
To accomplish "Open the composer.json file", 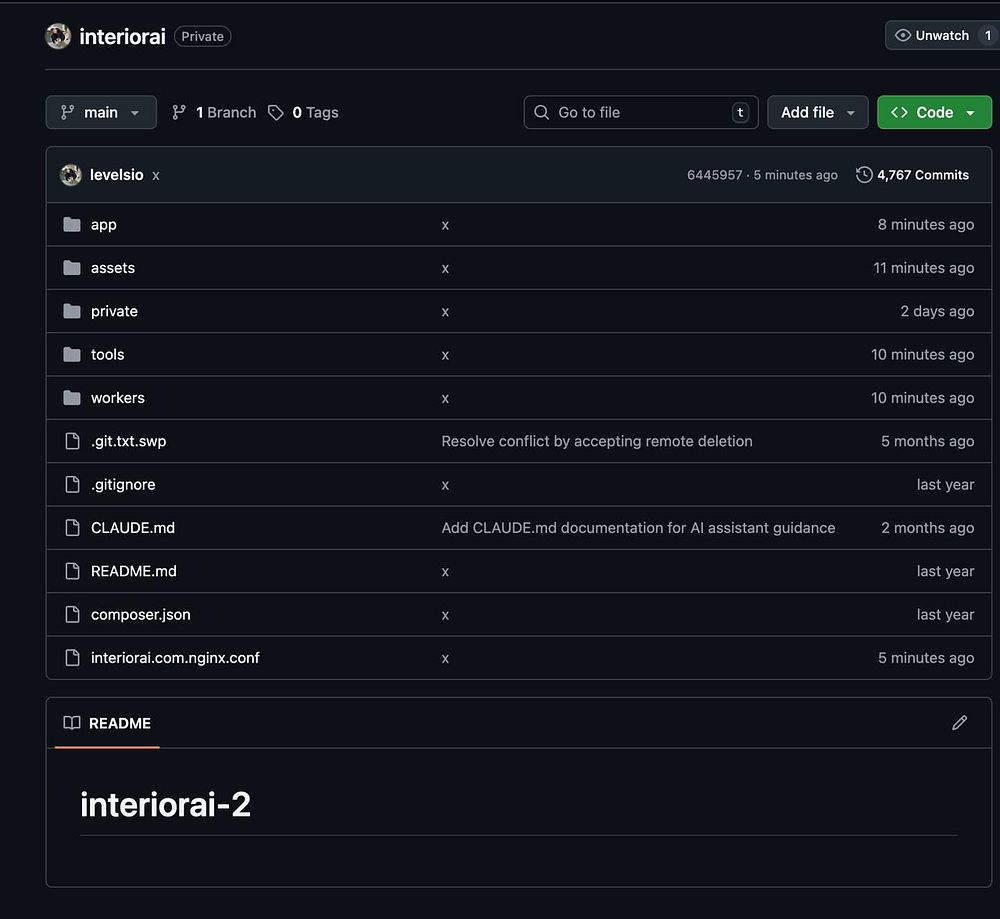I will click(x=140, y=615).
